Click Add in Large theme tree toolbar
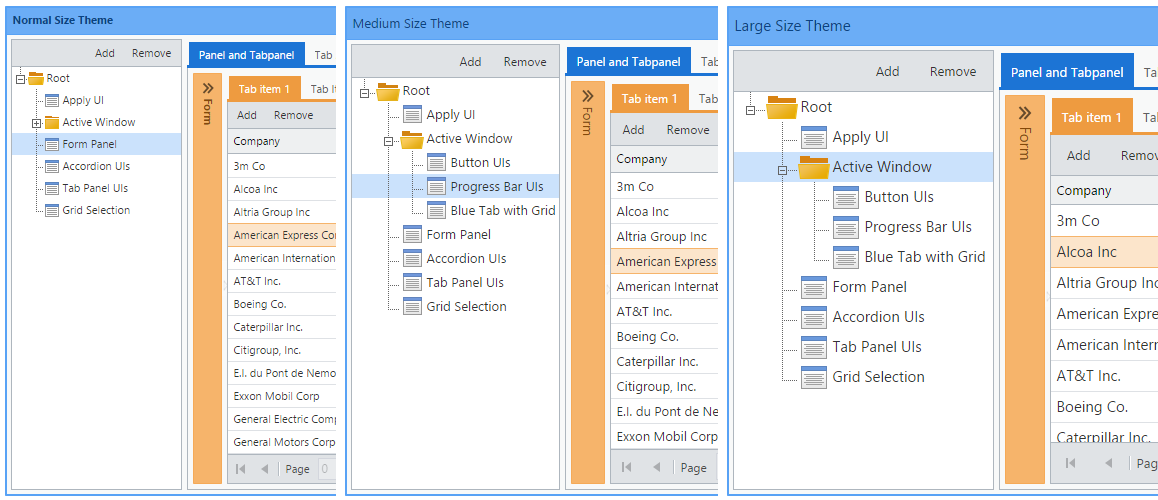This screenshot has height=500, width=1158. (x=887, y=72)
